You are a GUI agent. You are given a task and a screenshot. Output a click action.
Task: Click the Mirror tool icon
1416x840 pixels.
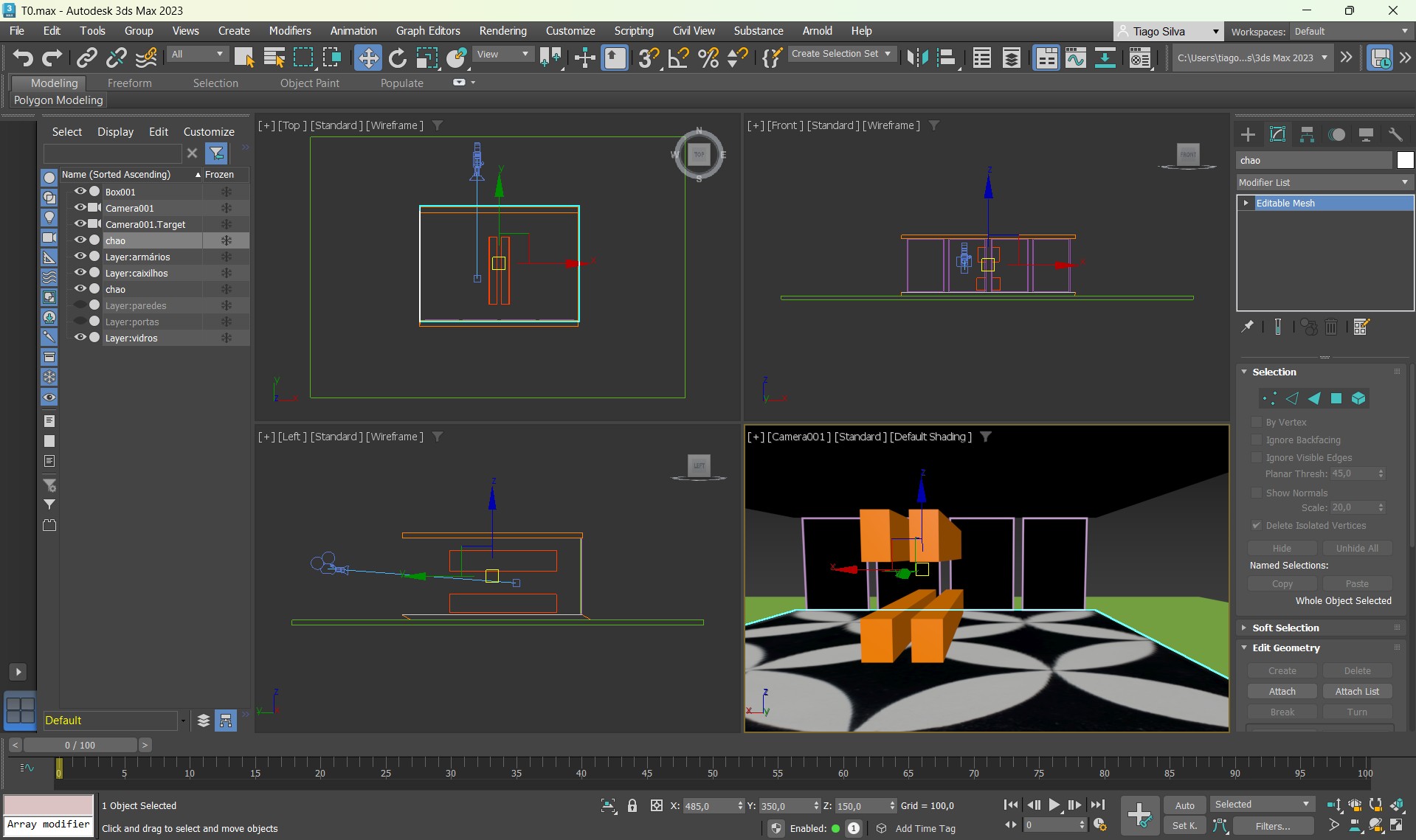tap(916, 58)
